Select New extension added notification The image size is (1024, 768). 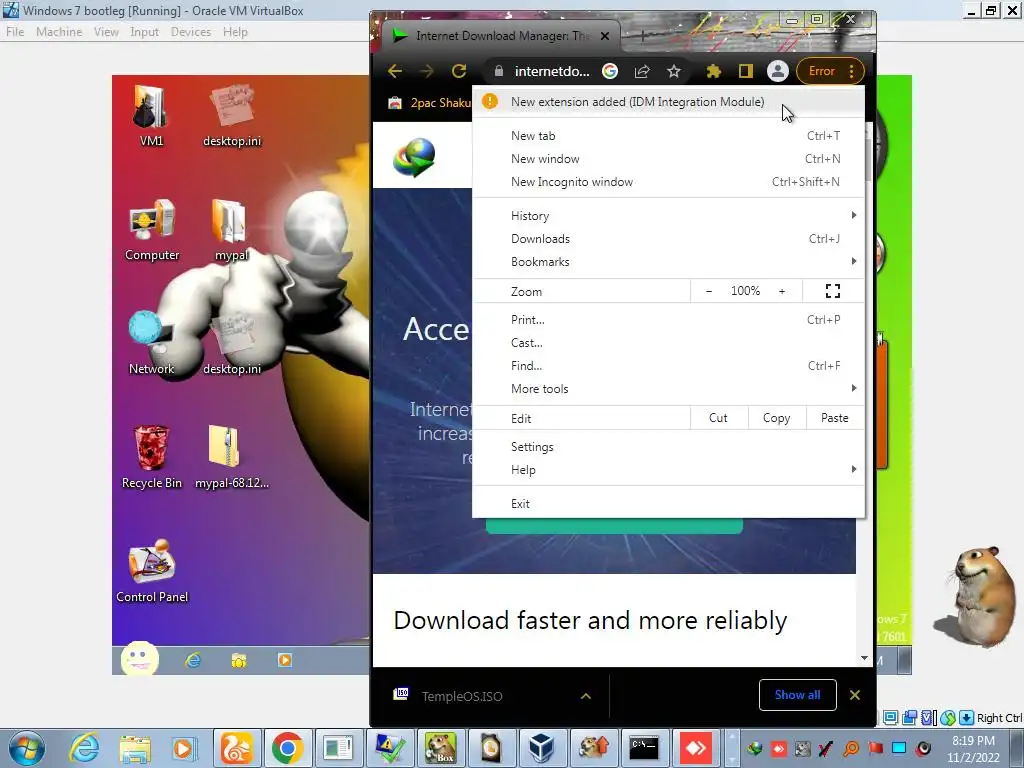click(x=668, y=102)
